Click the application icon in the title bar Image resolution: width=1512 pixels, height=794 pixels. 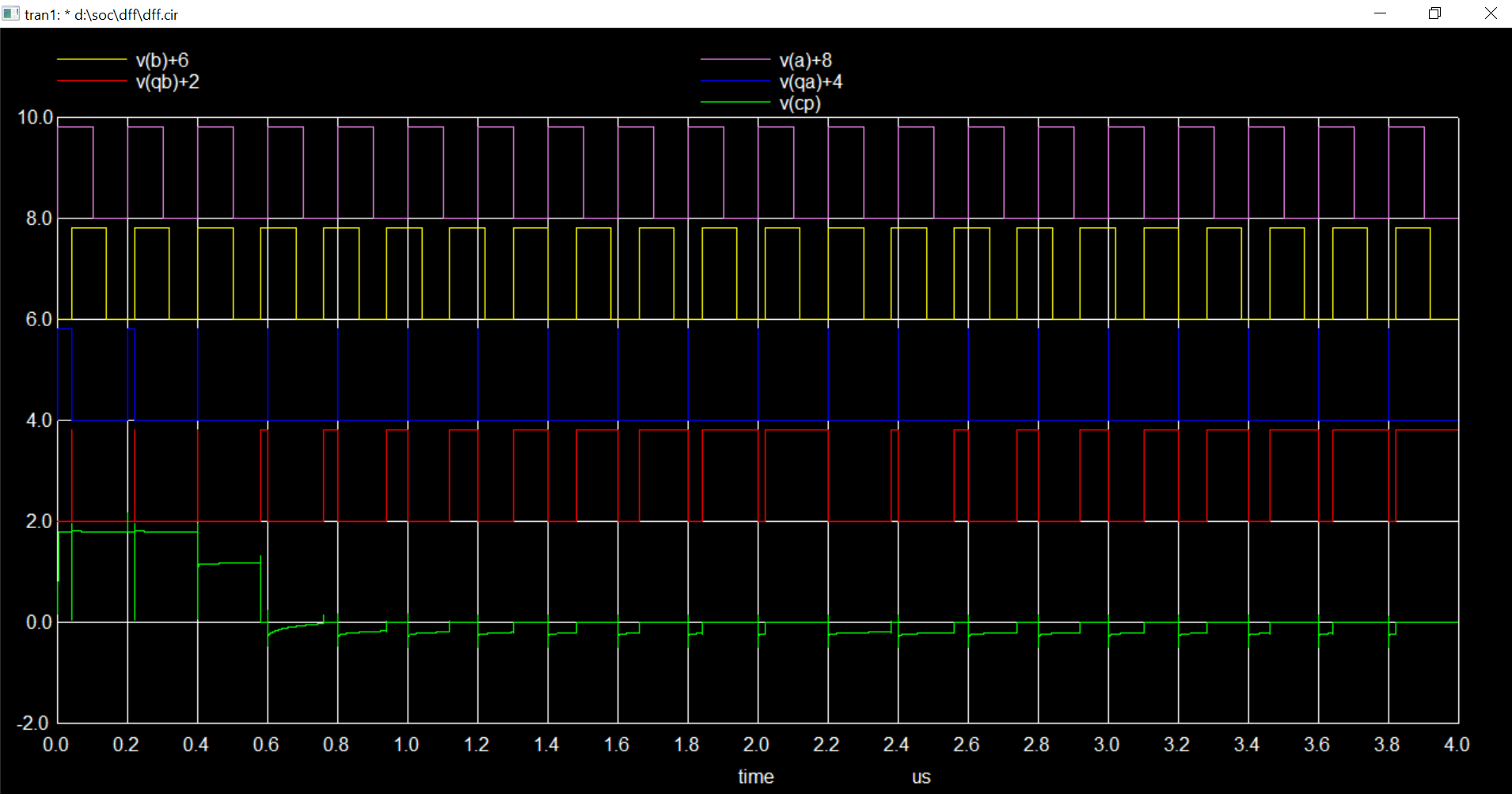[x=11, y=13]
